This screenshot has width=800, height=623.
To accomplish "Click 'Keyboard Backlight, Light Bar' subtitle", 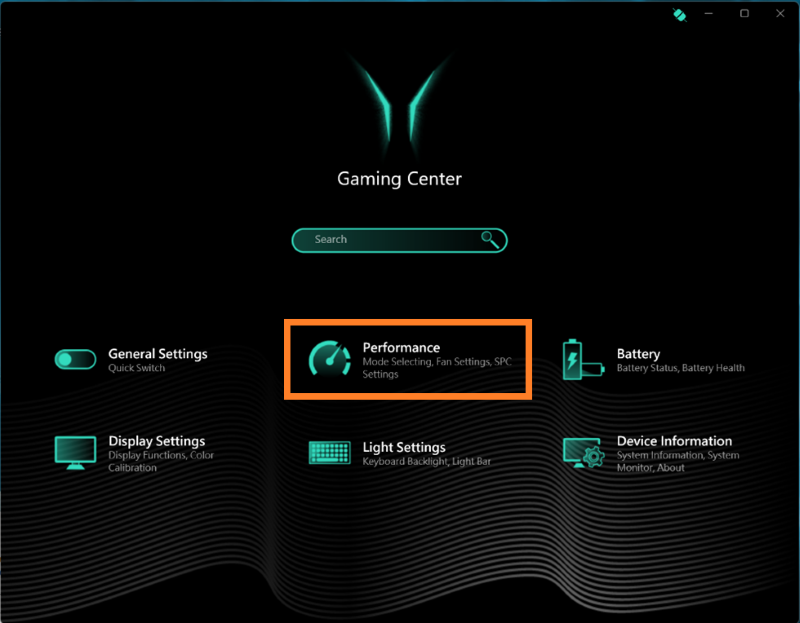I will 427,462.
